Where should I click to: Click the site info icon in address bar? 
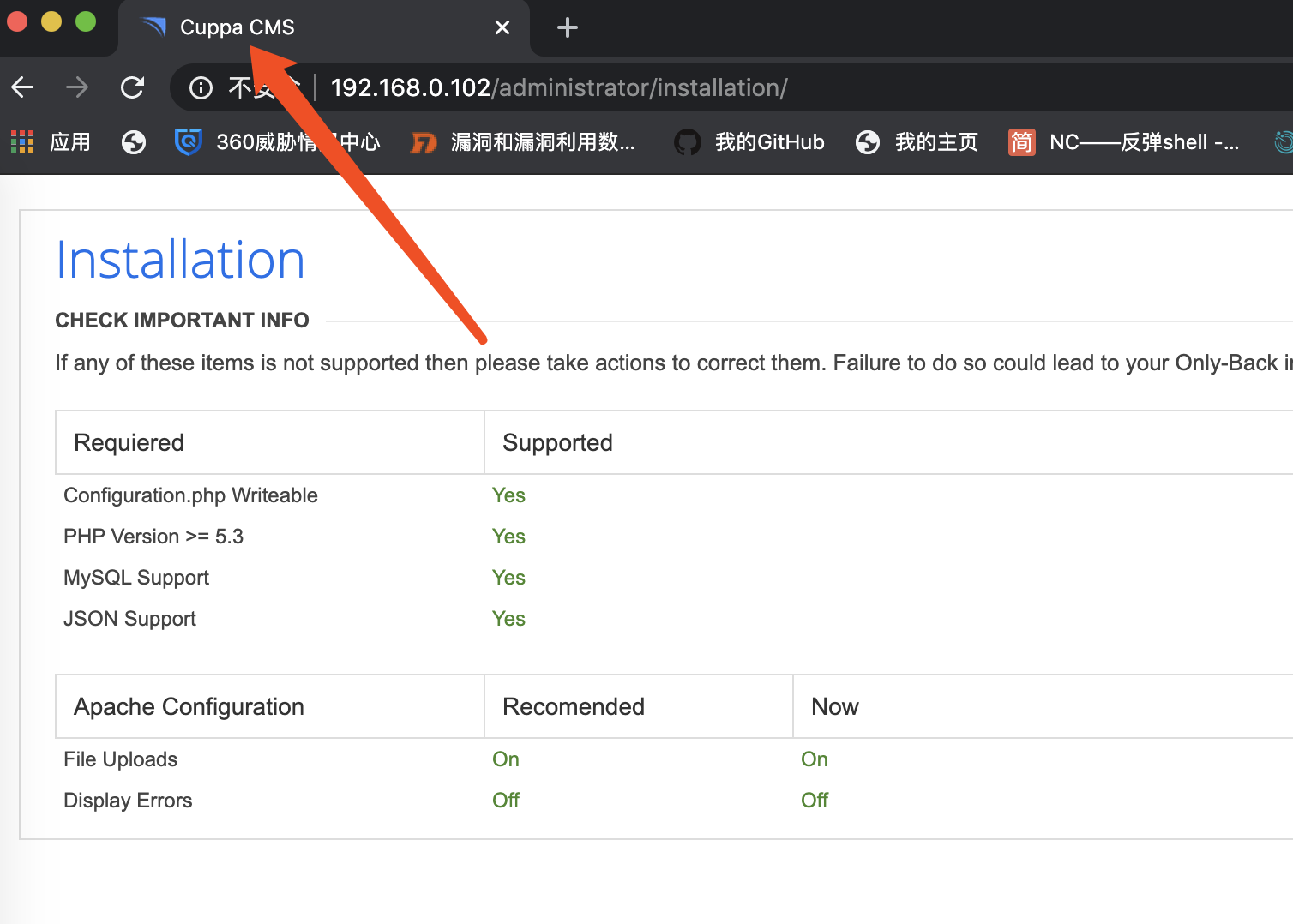click(x=201, y=87)
